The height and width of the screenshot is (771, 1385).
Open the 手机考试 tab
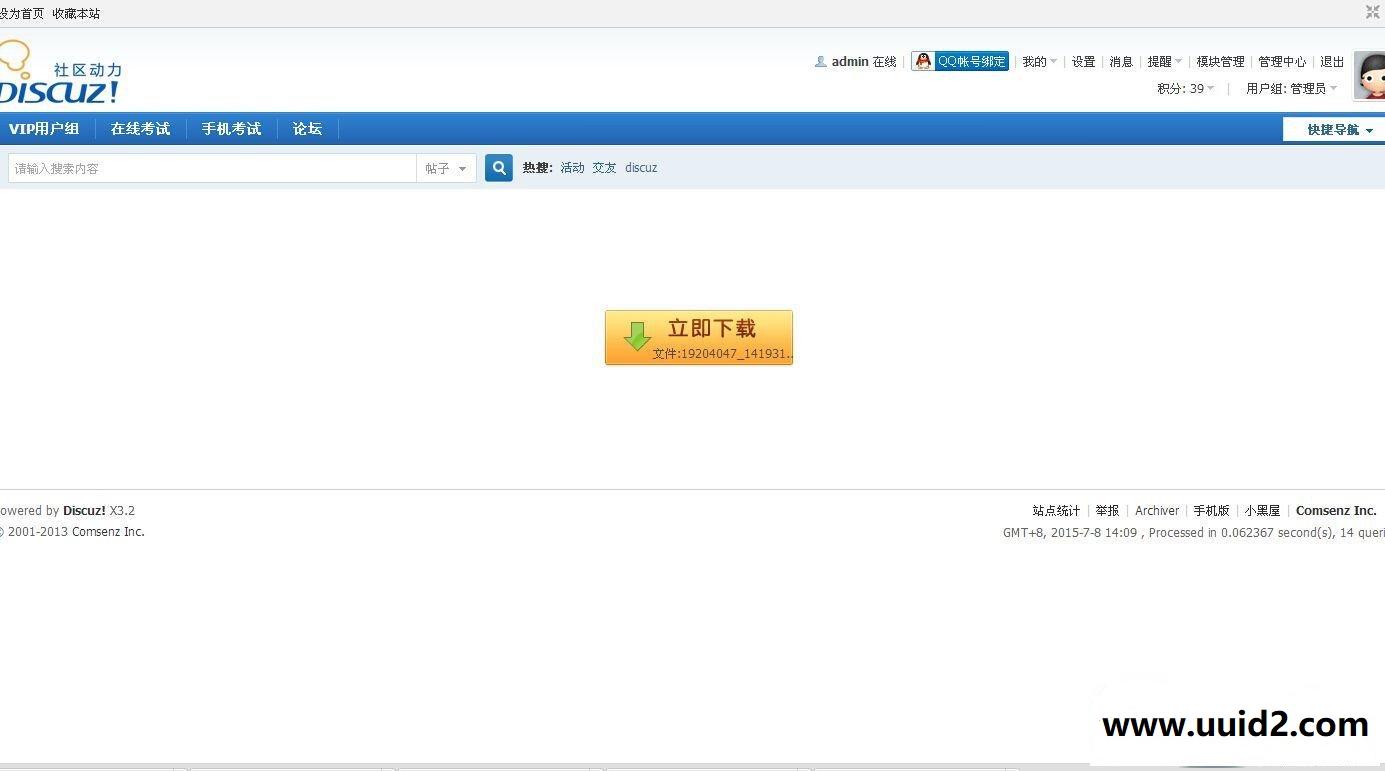(x=231, y=128)
